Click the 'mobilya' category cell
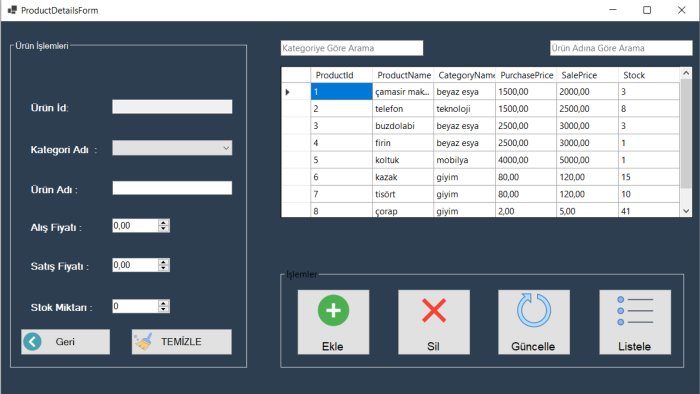Screen dimensions: 700x394 click(x=464, y=160)
